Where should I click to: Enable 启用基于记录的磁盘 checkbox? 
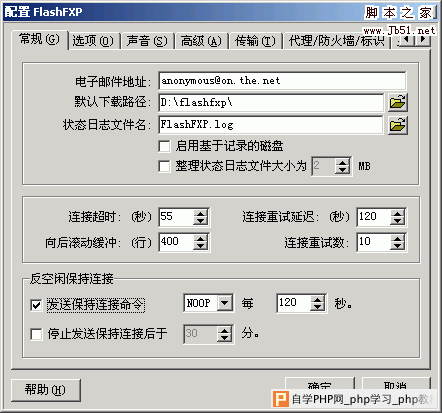165,146
